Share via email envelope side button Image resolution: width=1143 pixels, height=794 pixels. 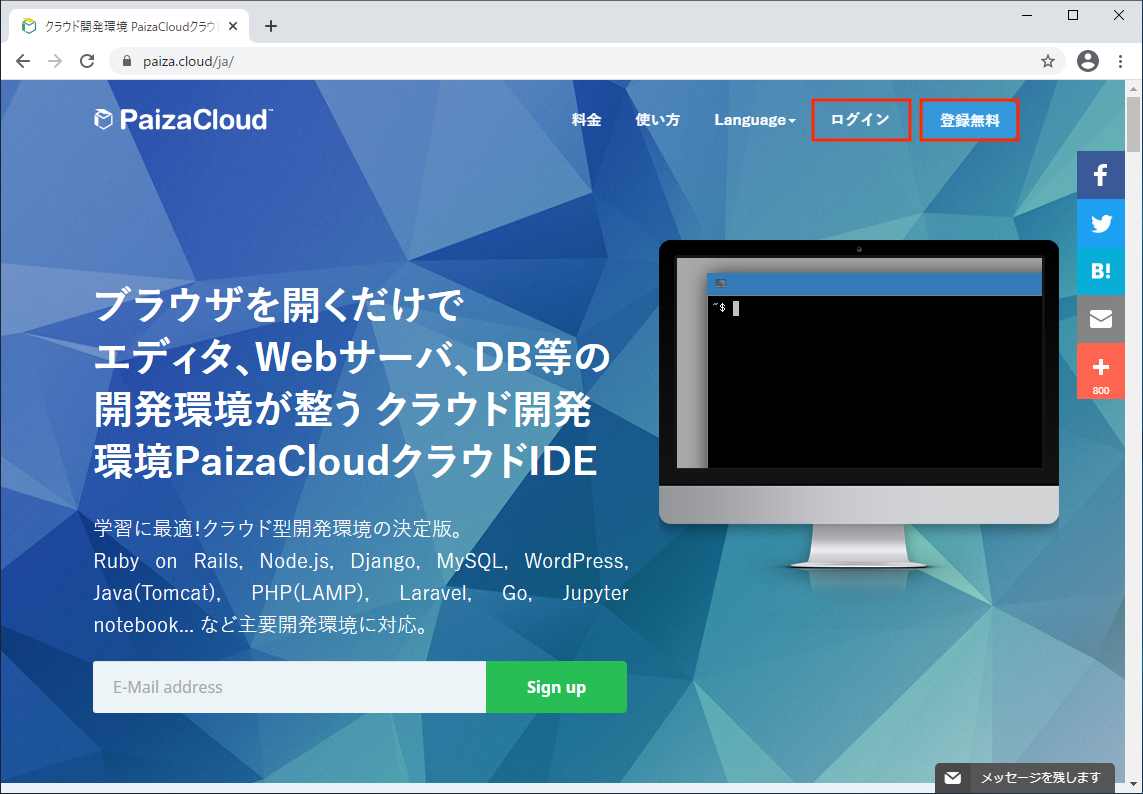1101,319
